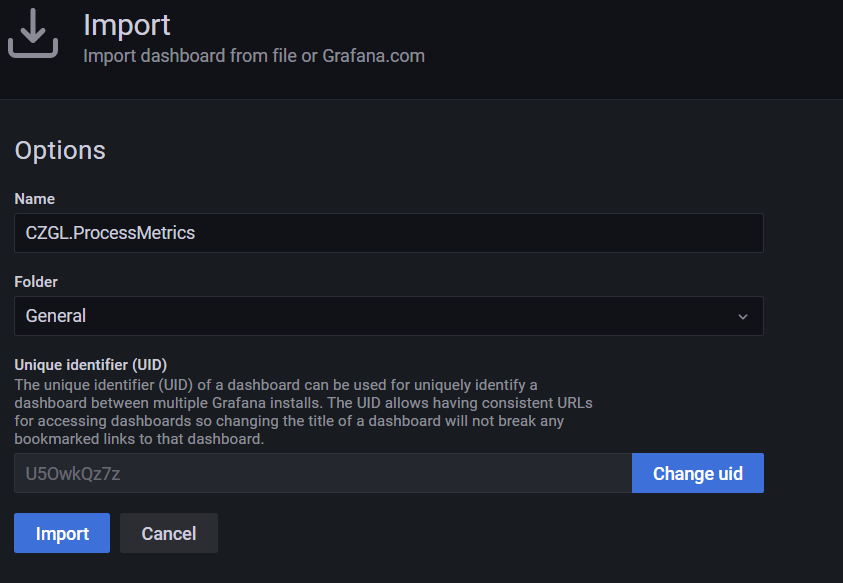Click the CZGL.ProcessMetrics name input field
843x583 pixels.
click(x=389, y=233)
